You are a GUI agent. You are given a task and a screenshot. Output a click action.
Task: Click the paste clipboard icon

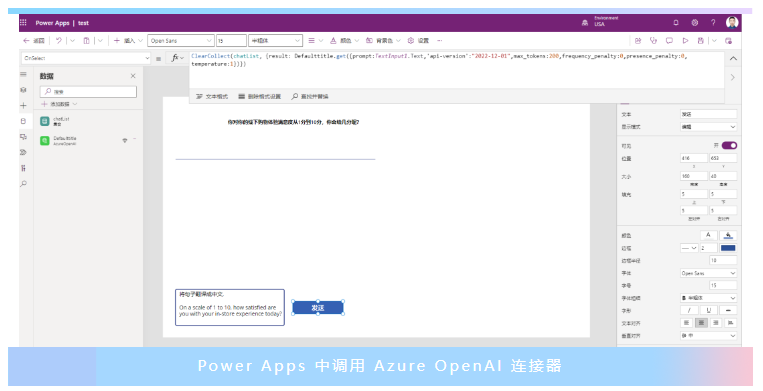point(86,41)
